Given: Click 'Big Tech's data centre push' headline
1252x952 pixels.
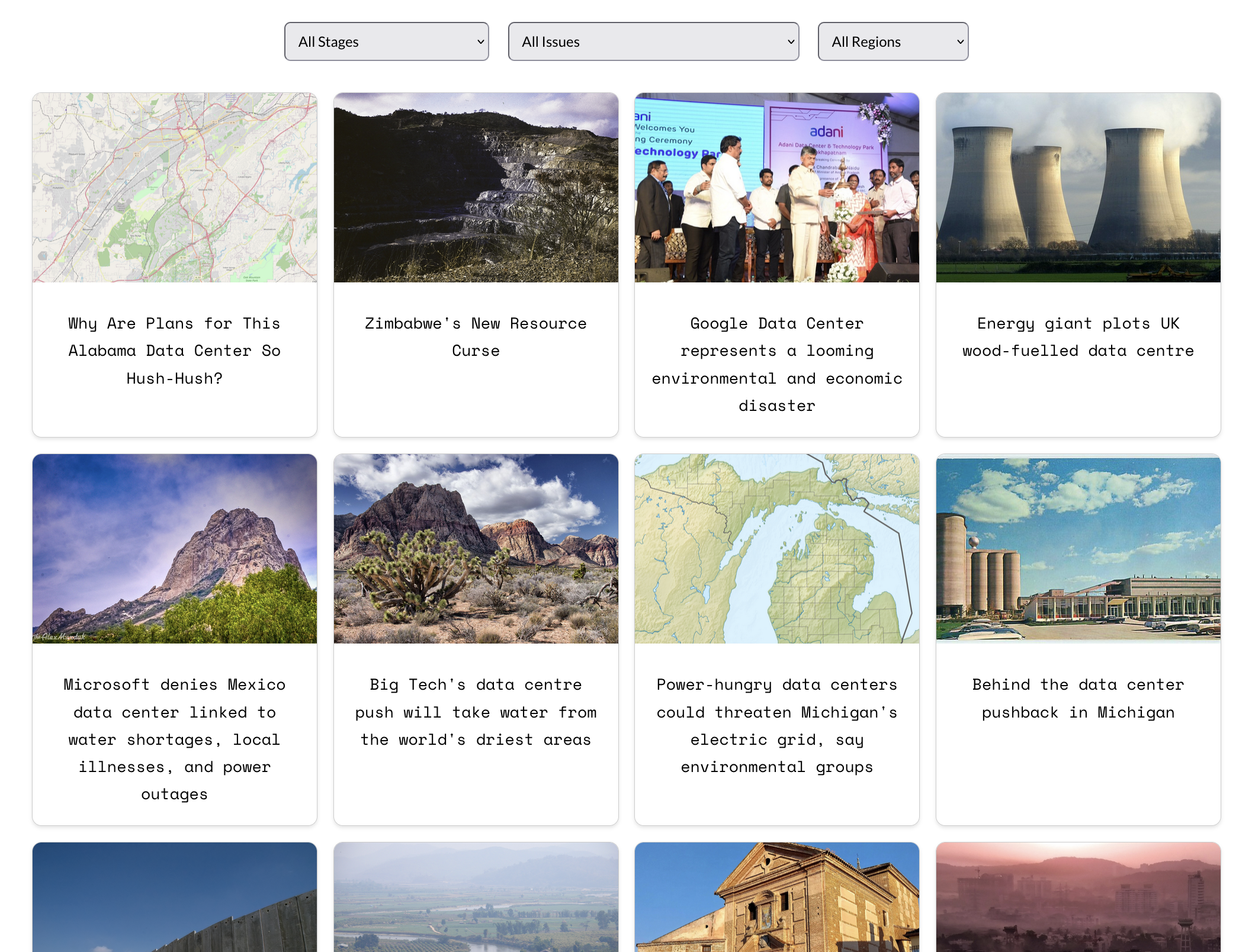Looking at the screenshot, I should pos(476,712).
